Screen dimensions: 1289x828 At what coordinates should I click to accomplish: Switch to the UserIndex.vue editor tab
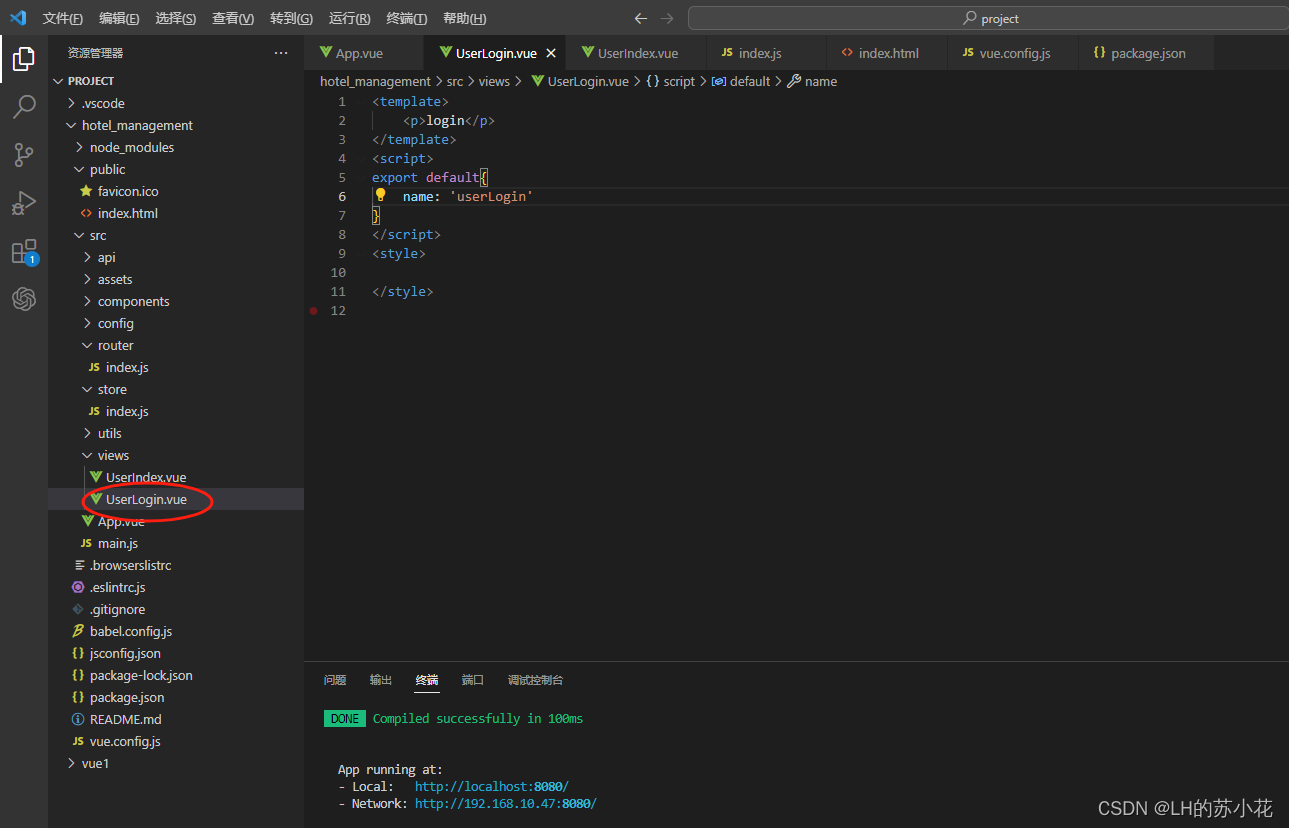tap(636, 53)
